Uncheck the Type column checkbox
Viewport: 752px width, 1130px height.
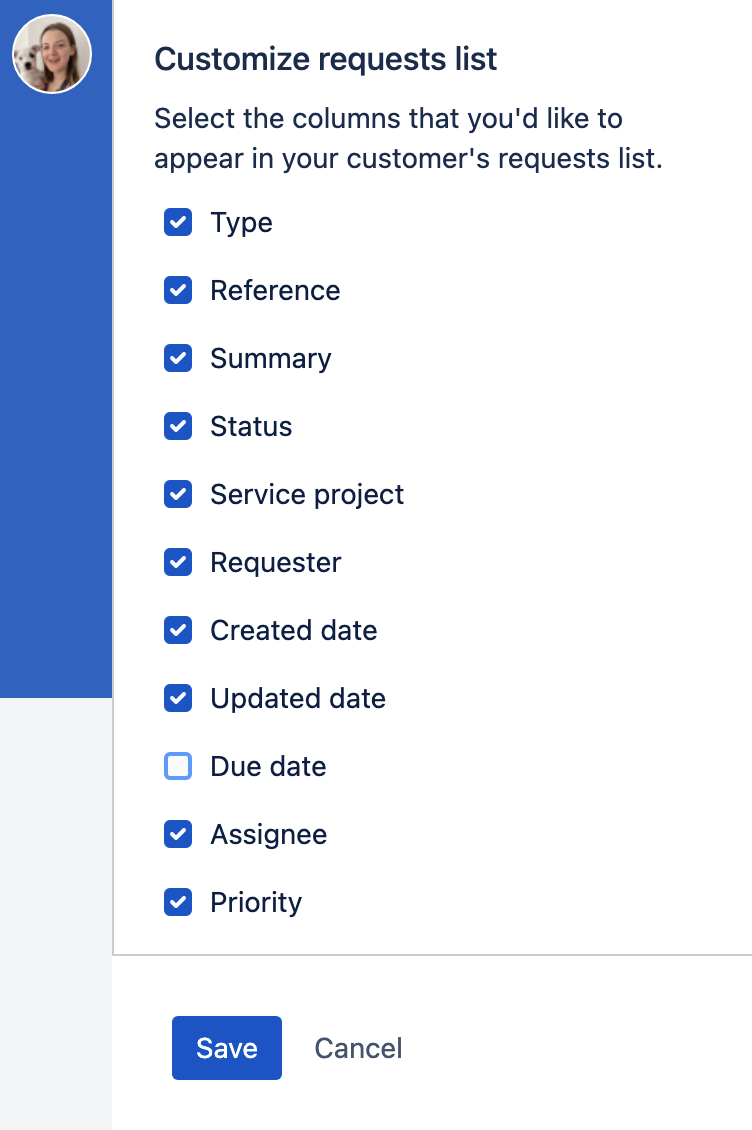tap(178, 222)
